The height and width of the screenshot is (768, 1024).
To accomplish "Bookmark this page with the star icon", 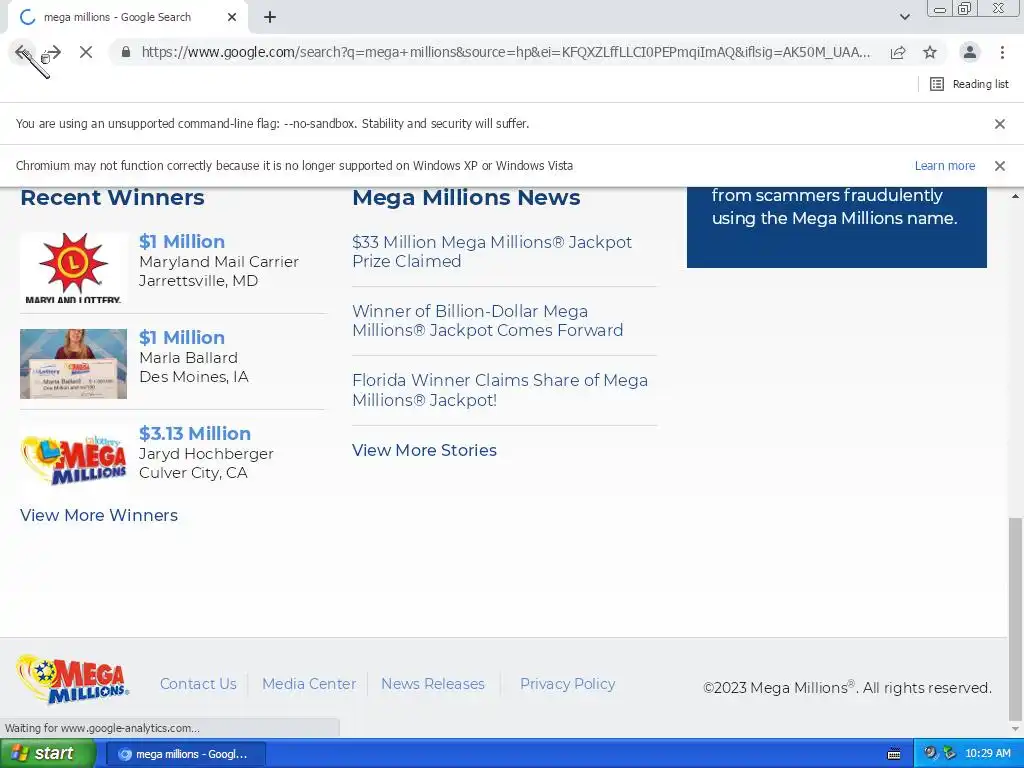I will pos(930,52).
